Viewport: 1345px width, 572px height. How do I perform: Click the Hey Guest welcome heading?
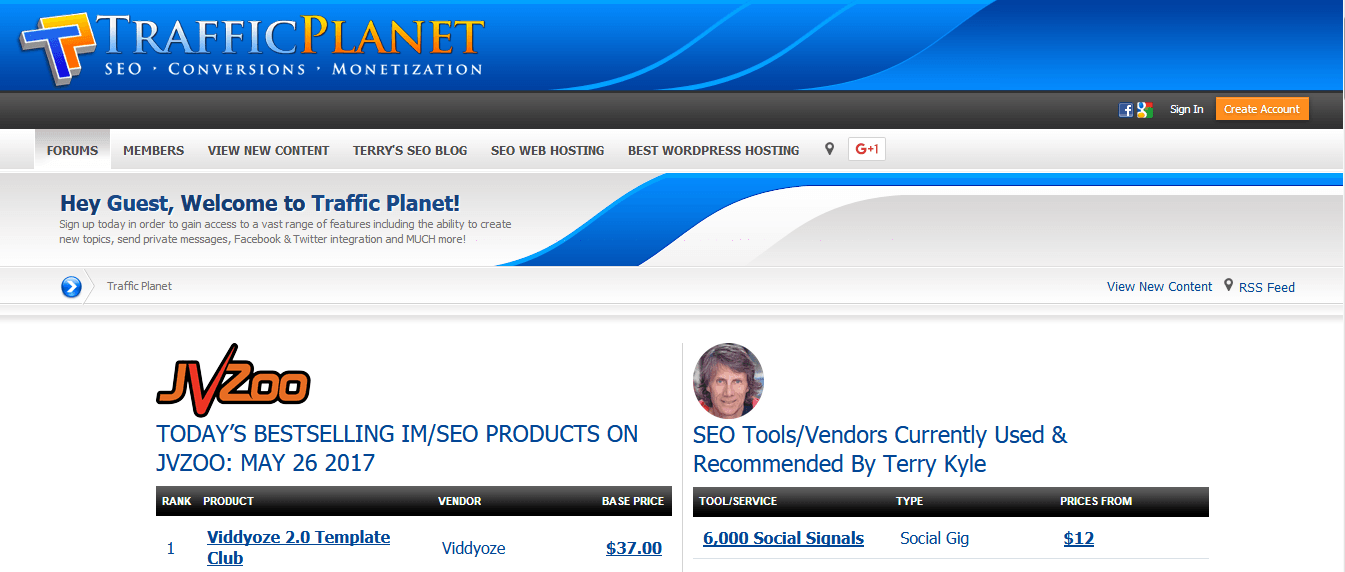pos(260,204)
